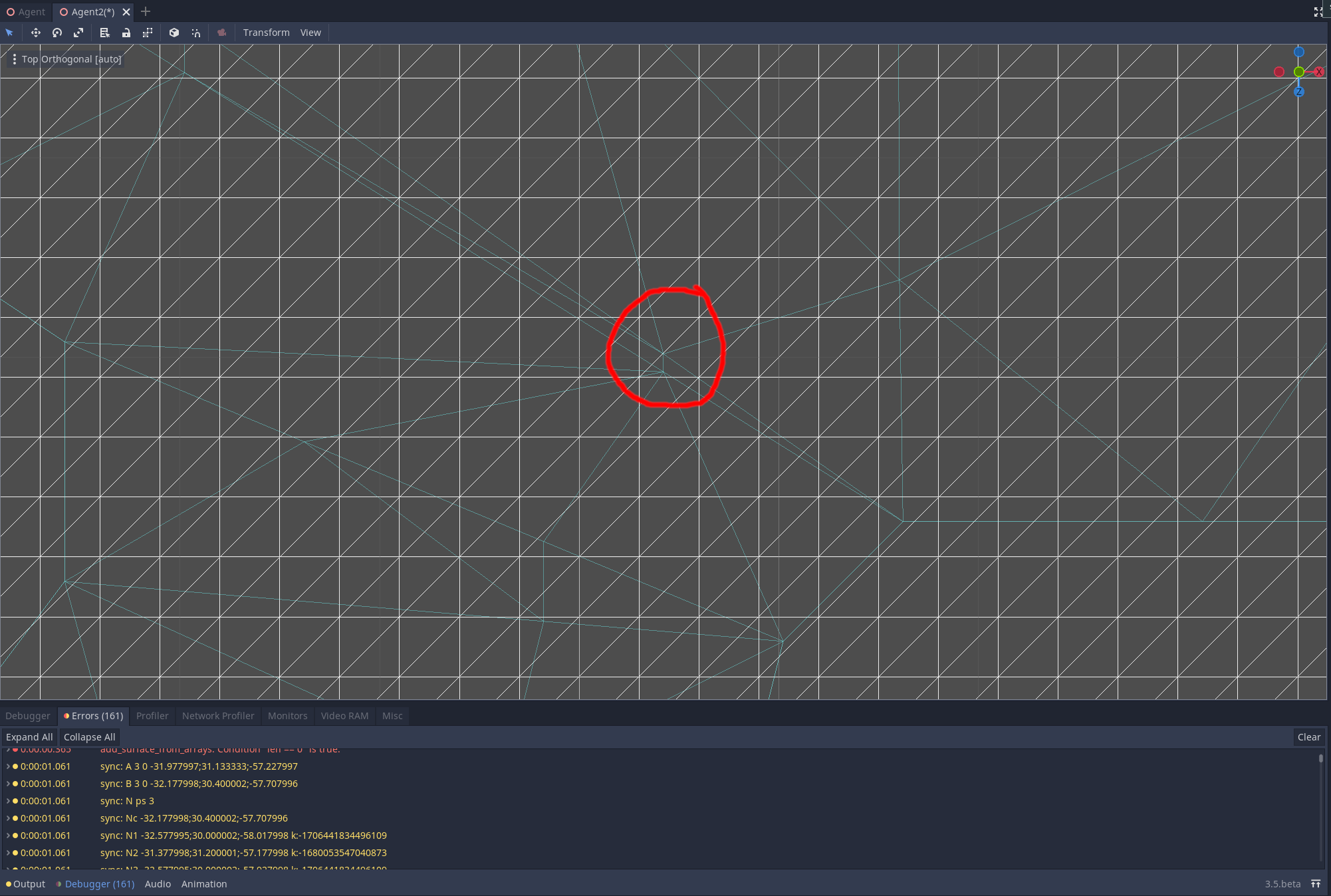Click the plus to open new scene tab
The image size is (1331, 896).
tap(145, 11)
